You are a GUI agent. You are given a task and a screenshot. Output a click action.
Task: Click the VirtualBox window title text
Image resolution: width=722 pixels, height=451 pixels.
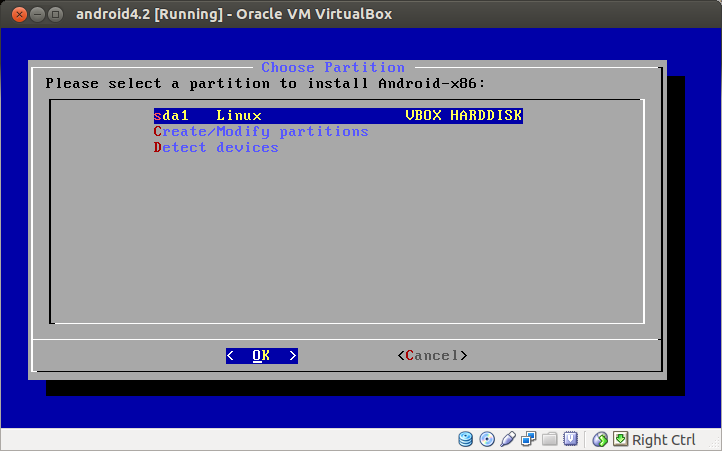[234, 14]
